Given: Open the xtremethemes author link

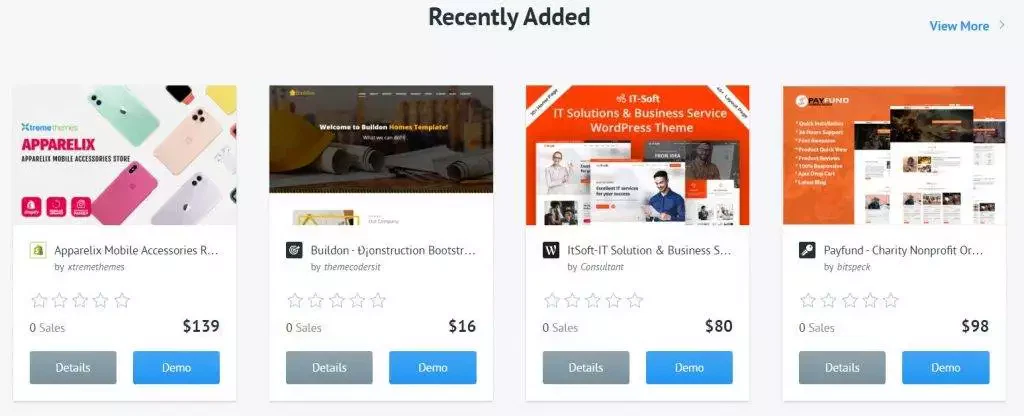Looking at the screenshot, I should [96, 267].
